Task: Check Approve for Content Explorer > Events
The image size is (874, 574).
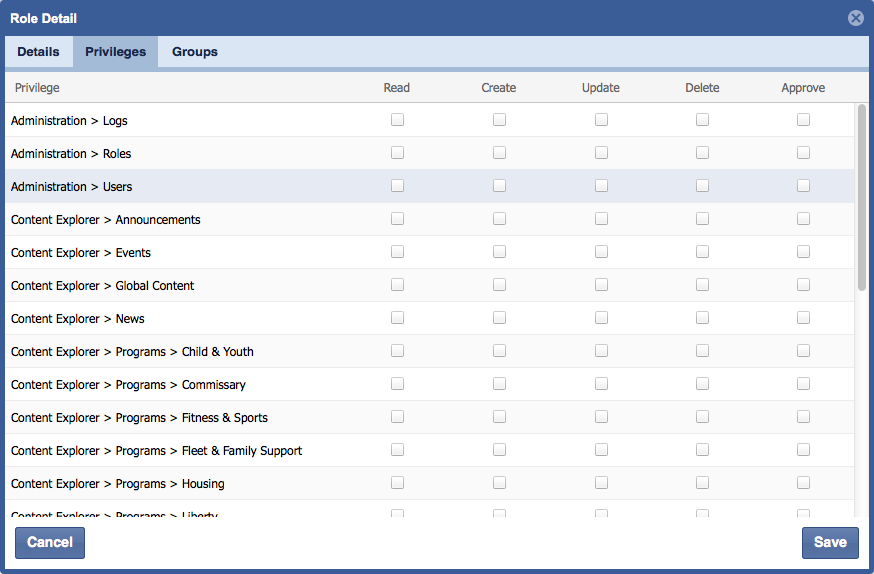Action: [803, 252]
